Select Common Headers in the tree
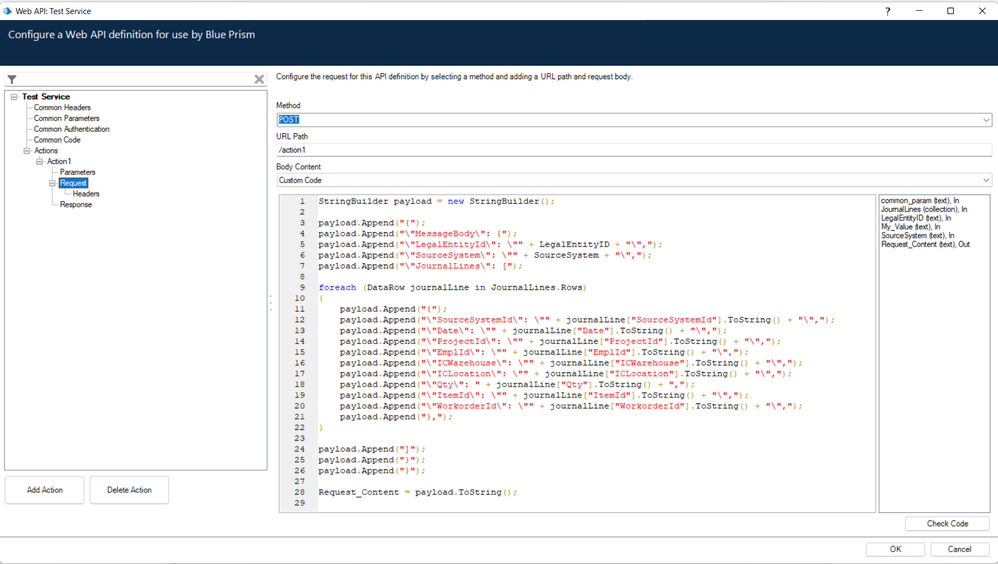Image resolution: width=998 pixels, height=564 pixels. click(62, 108)
